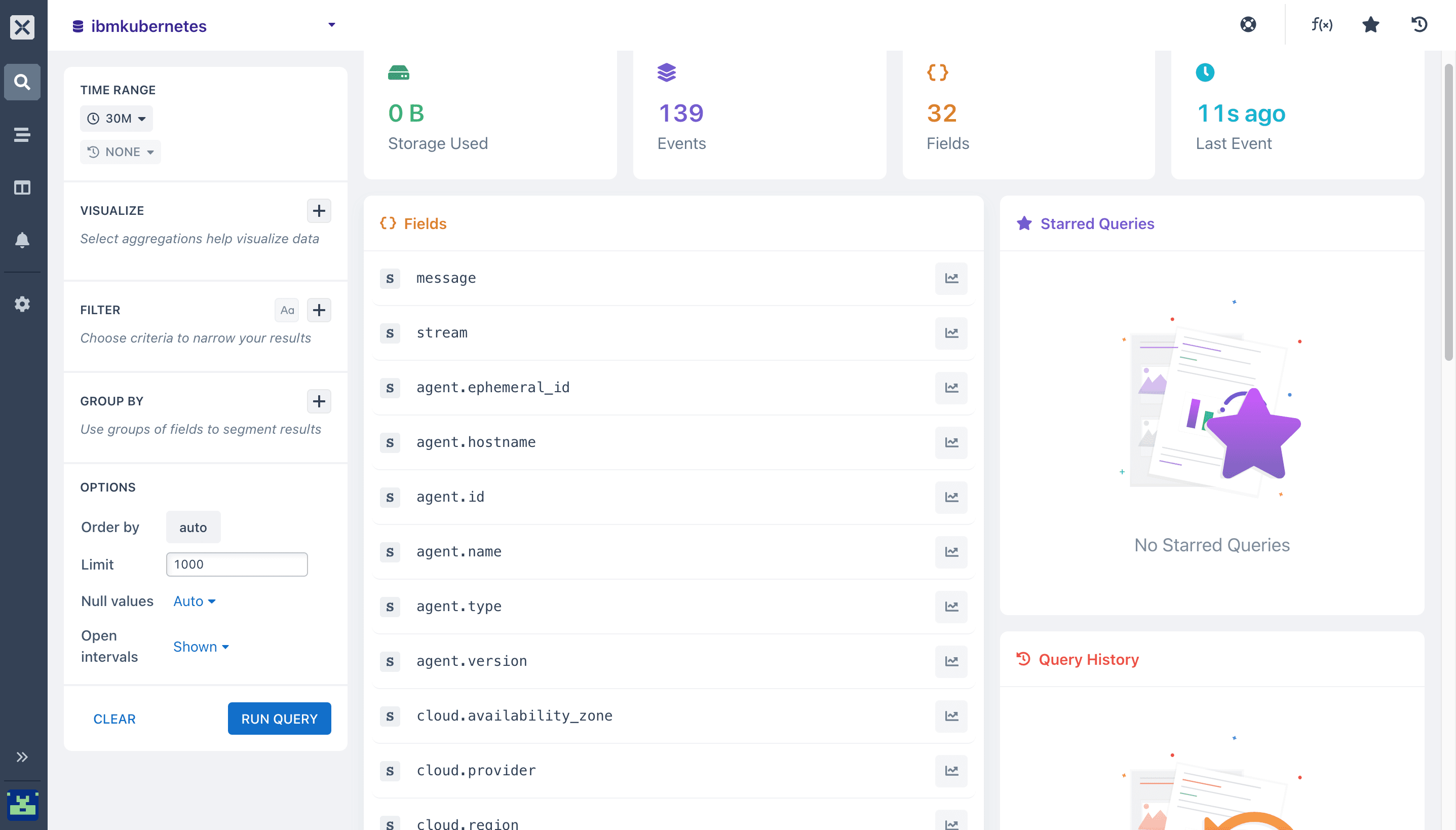The height and width of the screenshot is (830, 1456).
Task: Chart the message field
Action: pos(951,279)
